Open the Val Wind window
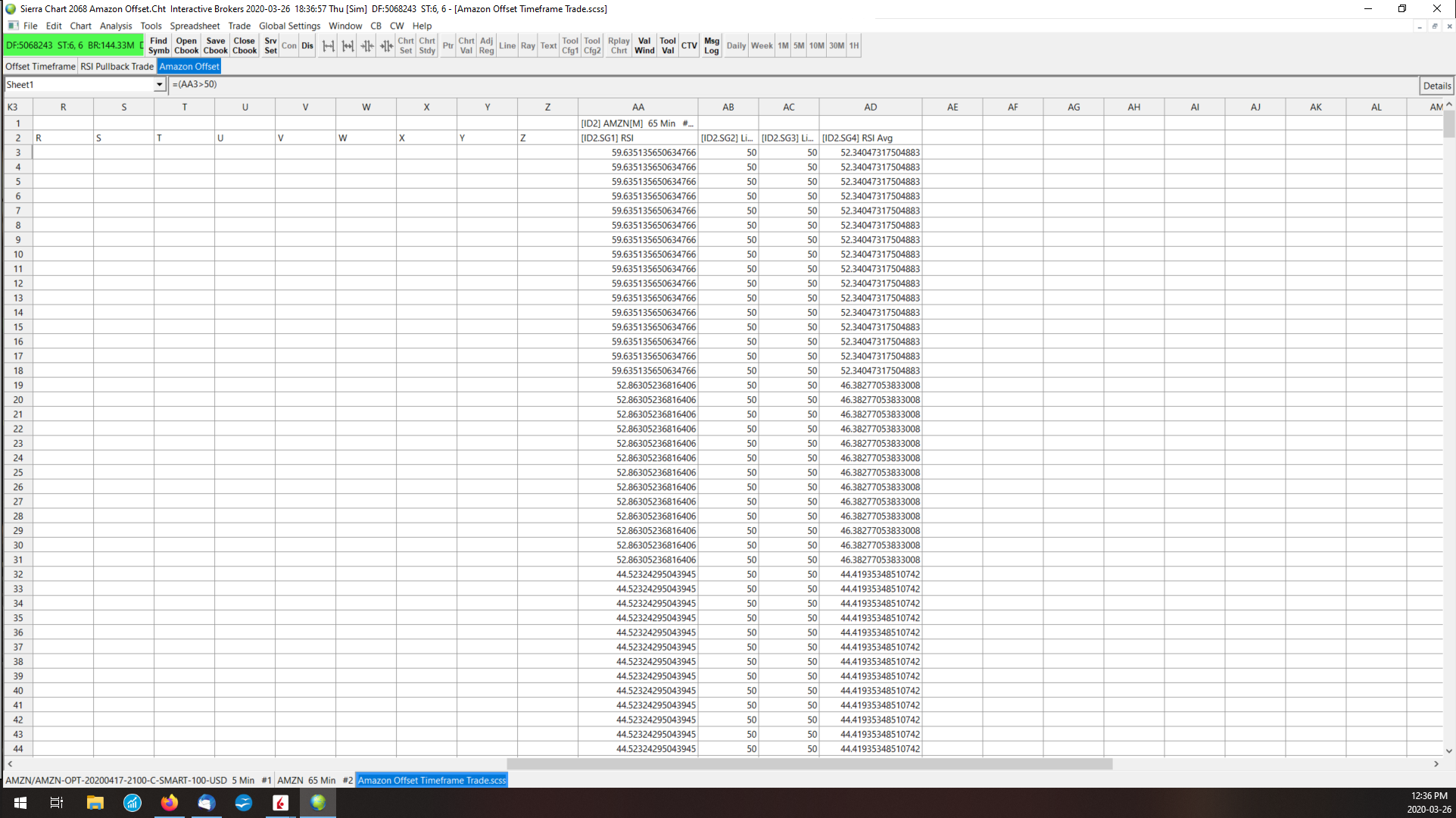The height and width of the screenshot is (818, 1456). pos(644,45)
